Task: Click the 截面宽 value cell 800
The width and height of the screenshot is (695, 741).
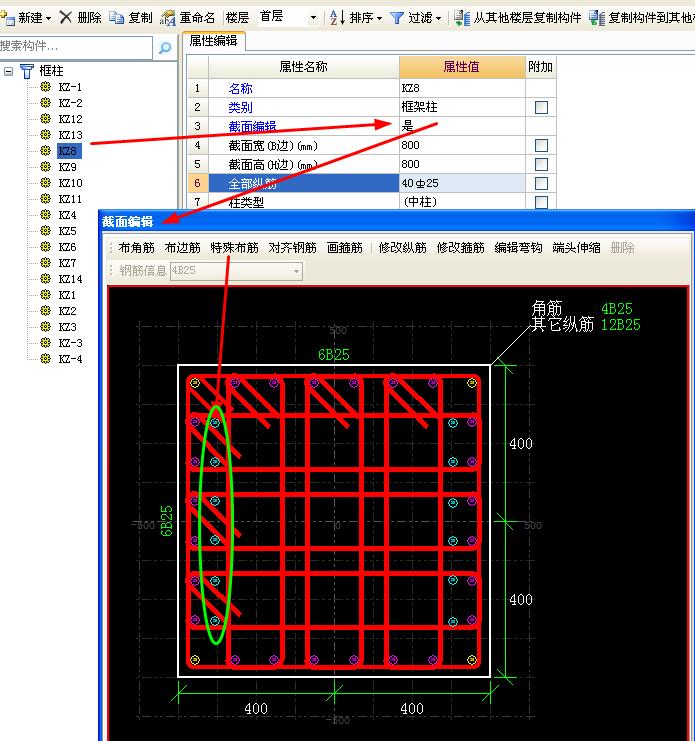Action: click(x=462, y=145)
